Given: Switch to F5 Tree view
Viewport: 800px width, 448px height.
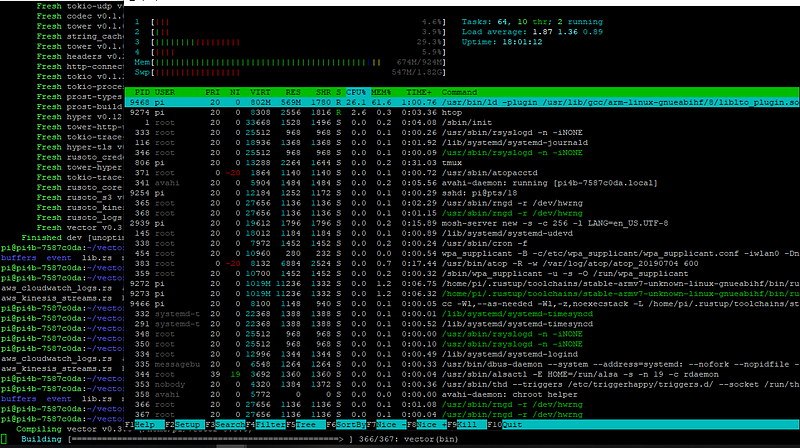Looking at the screenshot, I should (x=306, y=425).
